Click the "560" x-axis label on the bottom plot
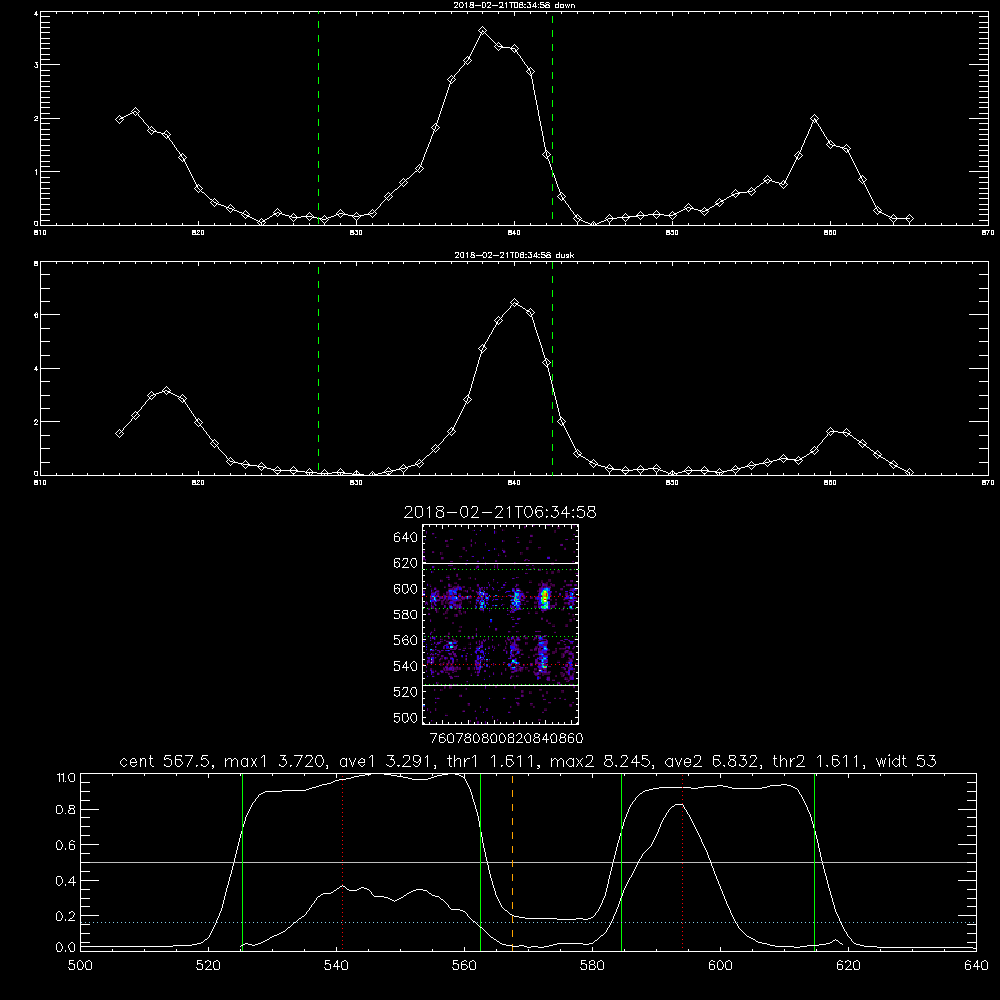Screen dimensions: 1000x1000 pos(464,966)
